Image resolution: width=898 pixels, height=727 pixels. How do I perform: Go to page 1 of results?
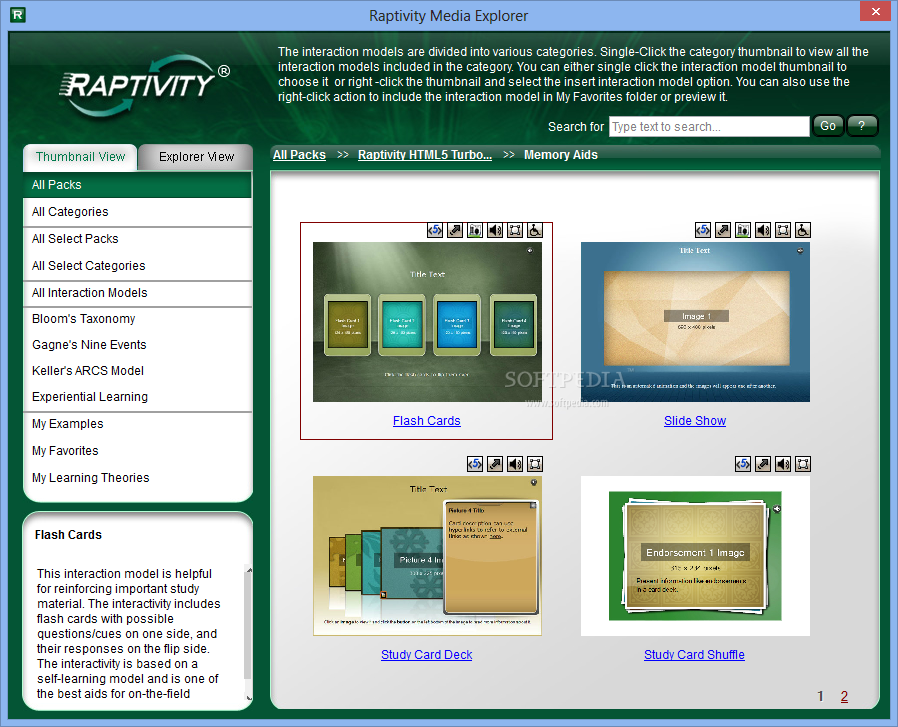[821, 697]
